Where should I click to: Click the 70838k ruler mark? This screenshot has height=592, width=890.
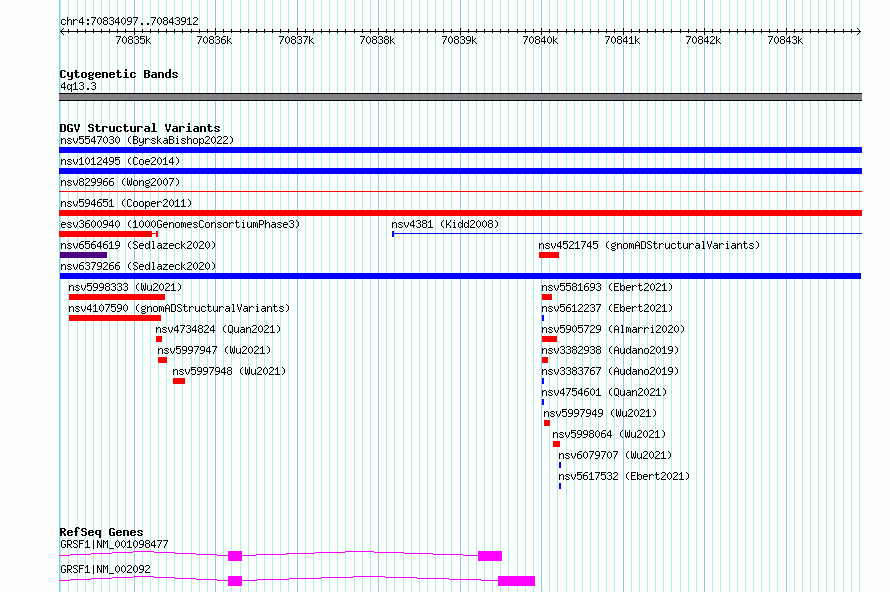pos(377,40)
